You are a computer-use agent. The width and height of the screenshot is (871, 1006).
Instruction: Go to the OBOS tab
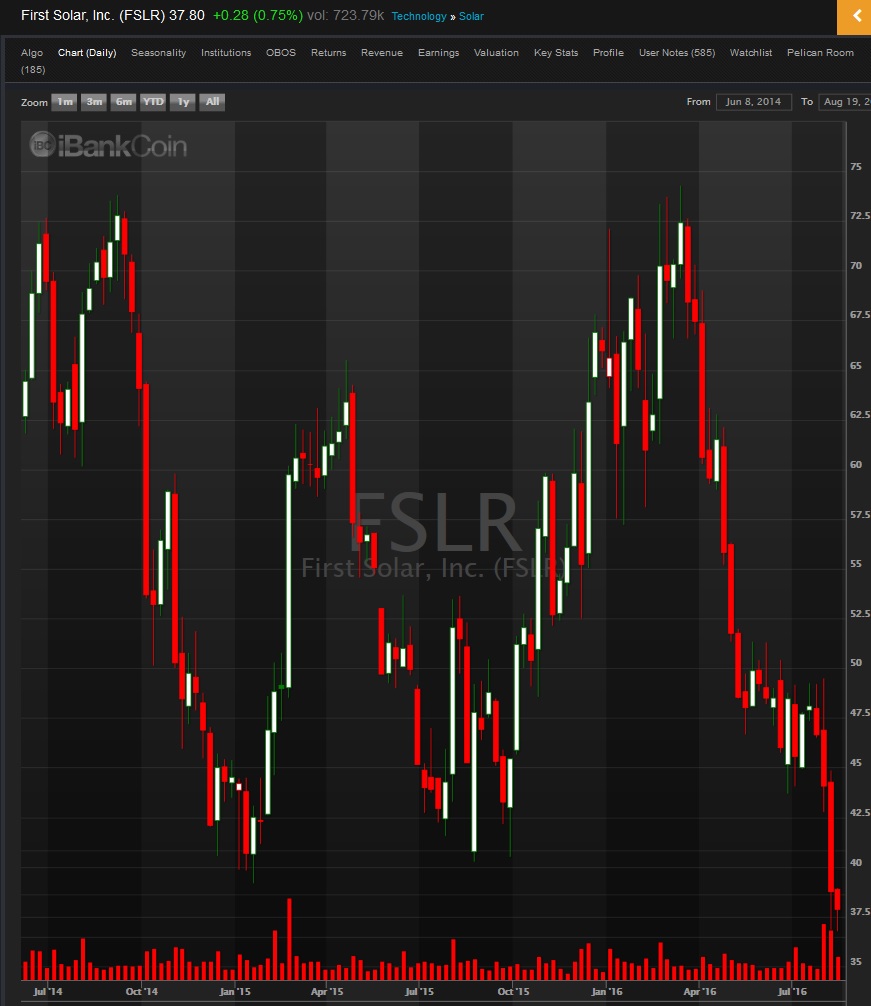tap(281, 53)
